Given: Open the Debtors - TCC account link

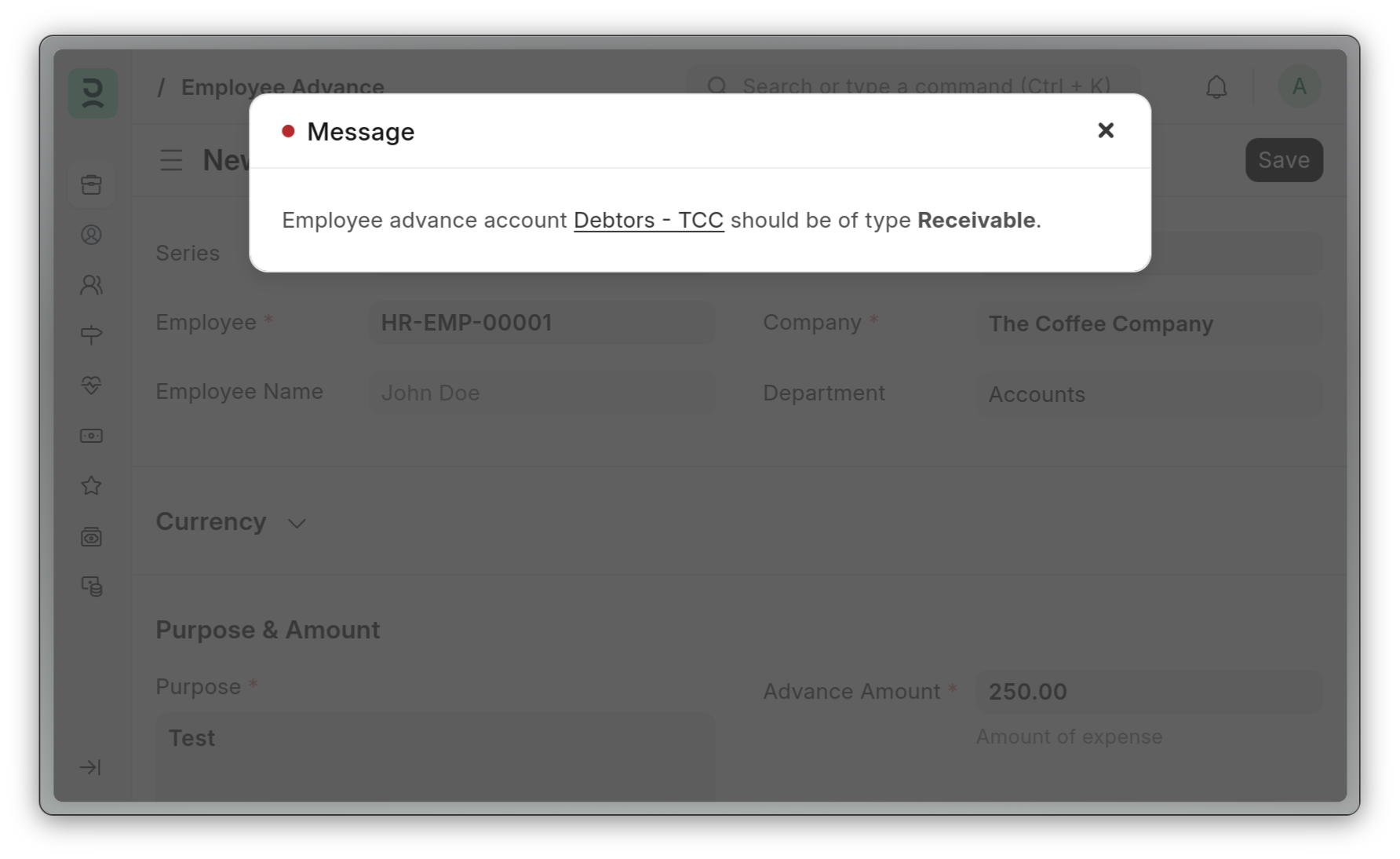Looking at the screenshot, I should point(648,220).
